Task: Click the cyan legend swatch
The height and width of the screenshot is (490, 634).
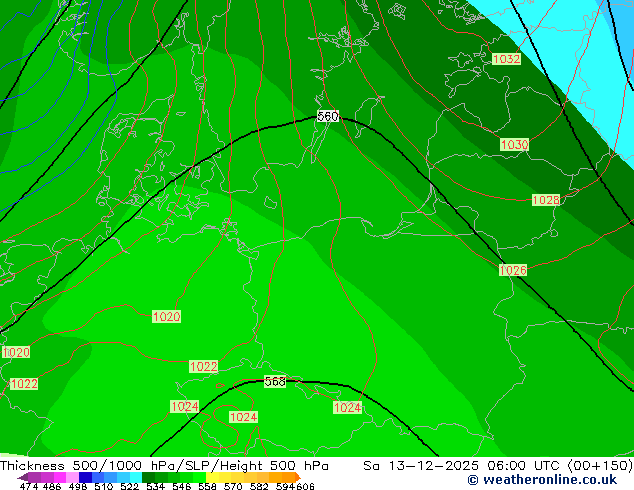Action: [136, 477]
